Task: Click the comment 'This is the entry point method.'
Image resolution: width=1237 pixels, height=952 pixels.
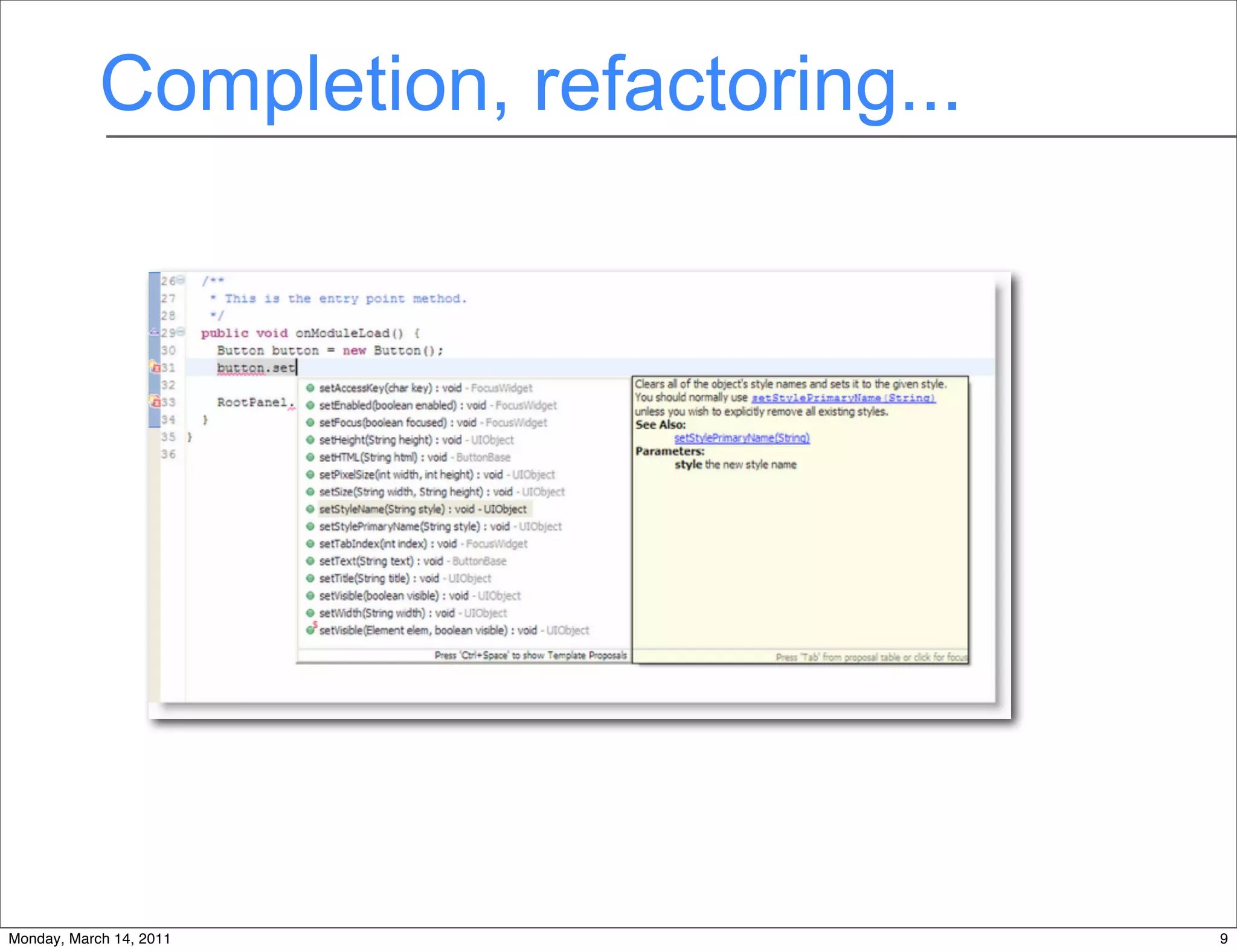Action: pos(346,298)
